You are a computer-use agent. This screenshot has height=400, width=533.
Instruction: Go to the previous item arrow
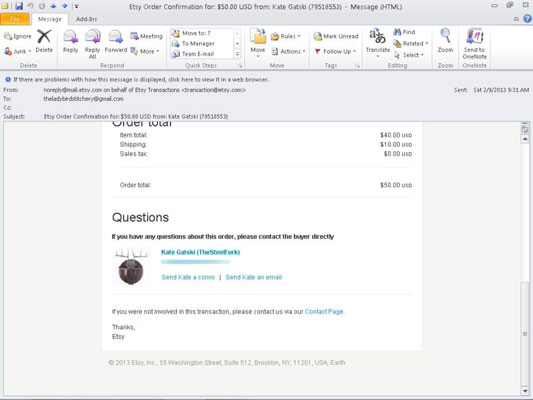[x=53, y=6]
